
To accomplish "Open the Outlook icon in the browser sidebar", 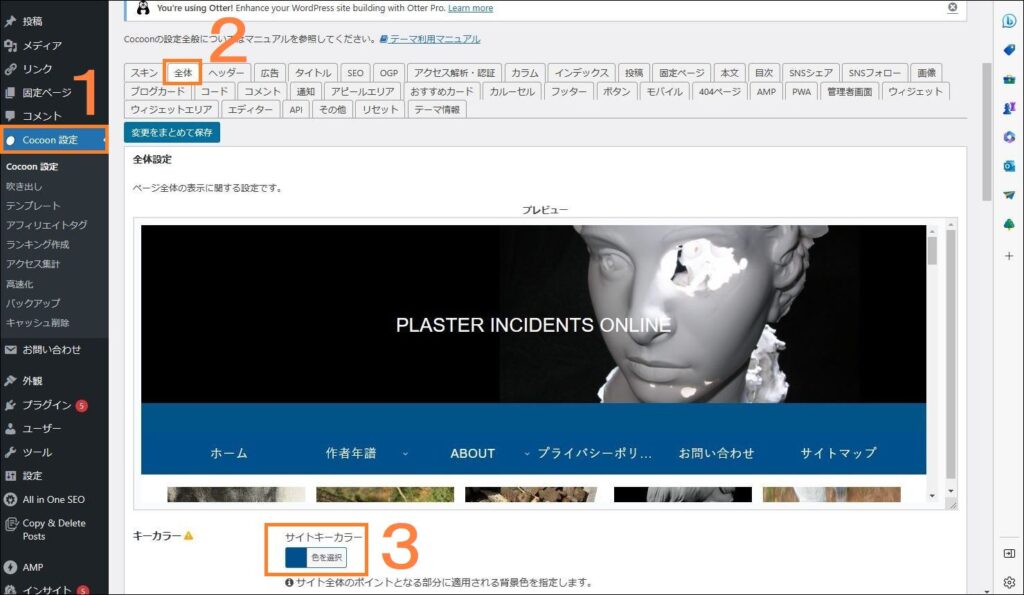I will click(x=1009, y=166).
